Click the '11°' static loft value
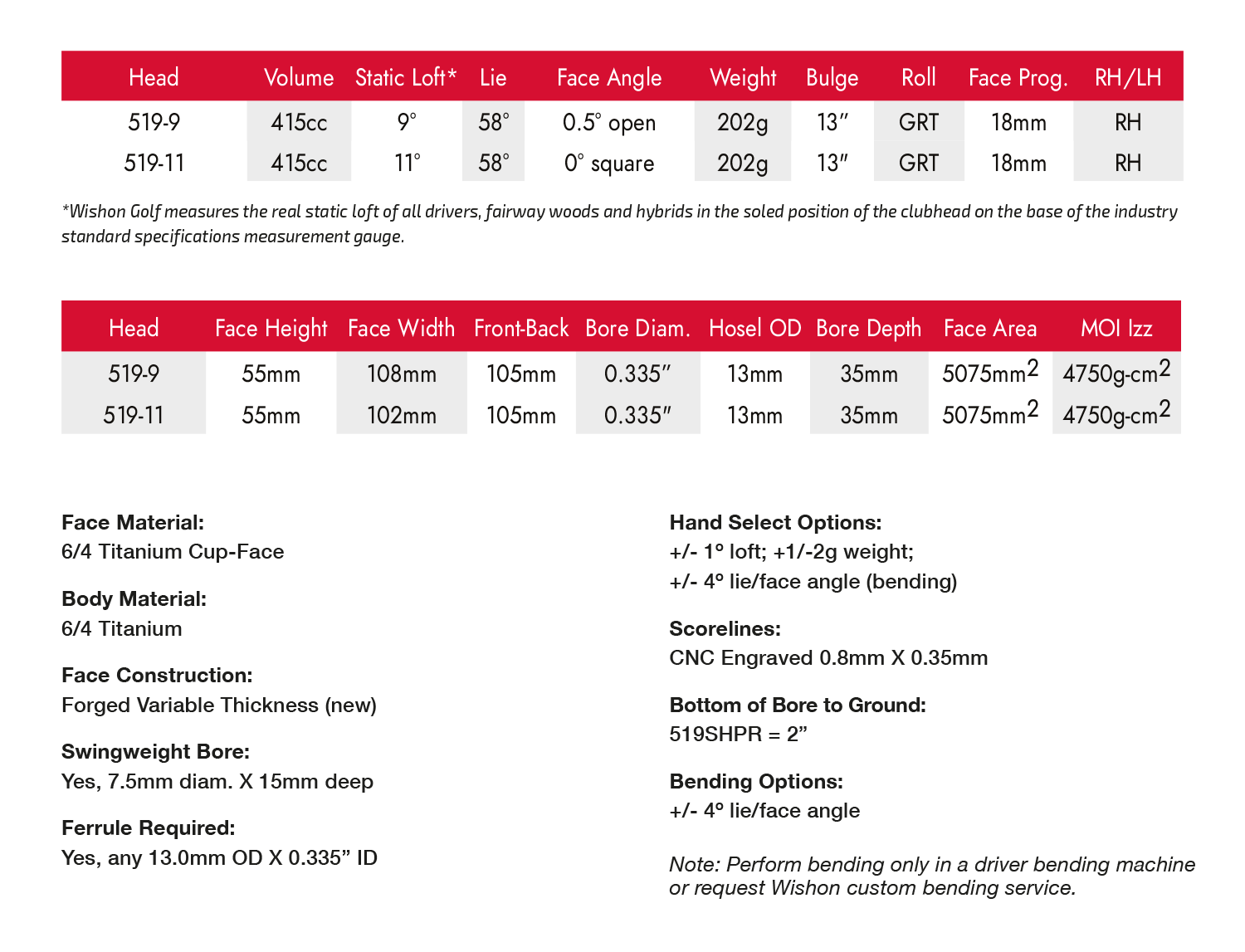The height and width of the screenshot is (952, 1245). coord(408,163)
